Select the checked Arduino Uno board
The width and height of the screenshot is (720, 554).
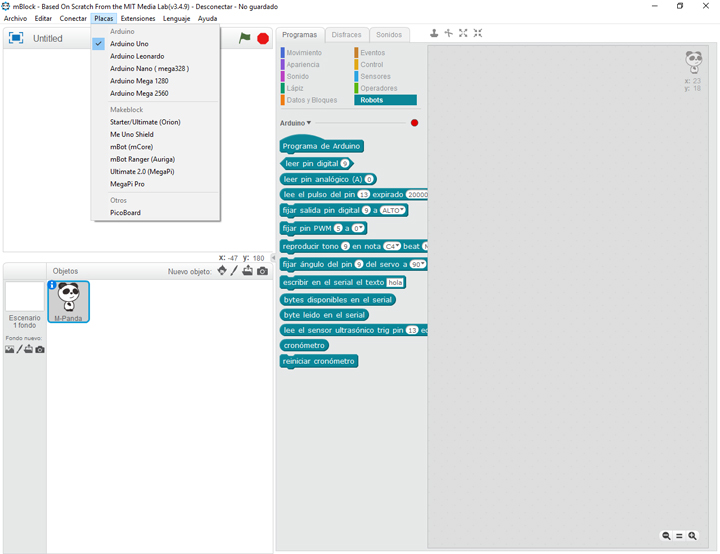click(129, 44)
